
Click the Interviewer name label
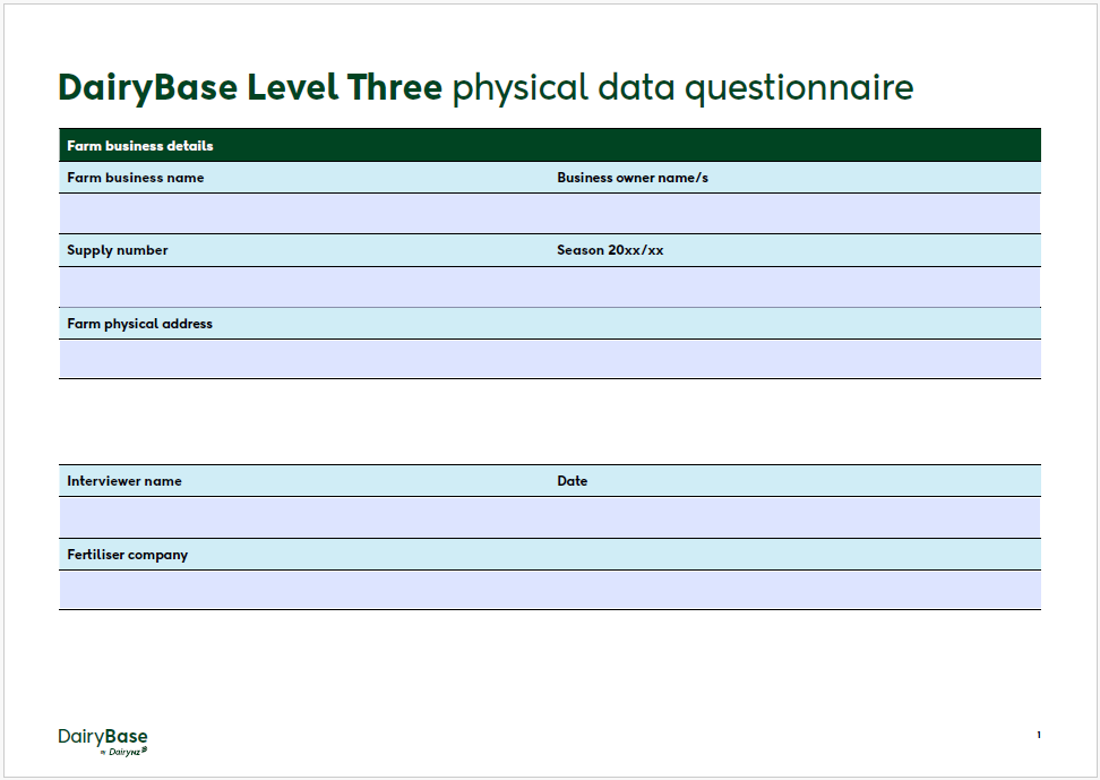pyautogui.click(x=123, y=481)
